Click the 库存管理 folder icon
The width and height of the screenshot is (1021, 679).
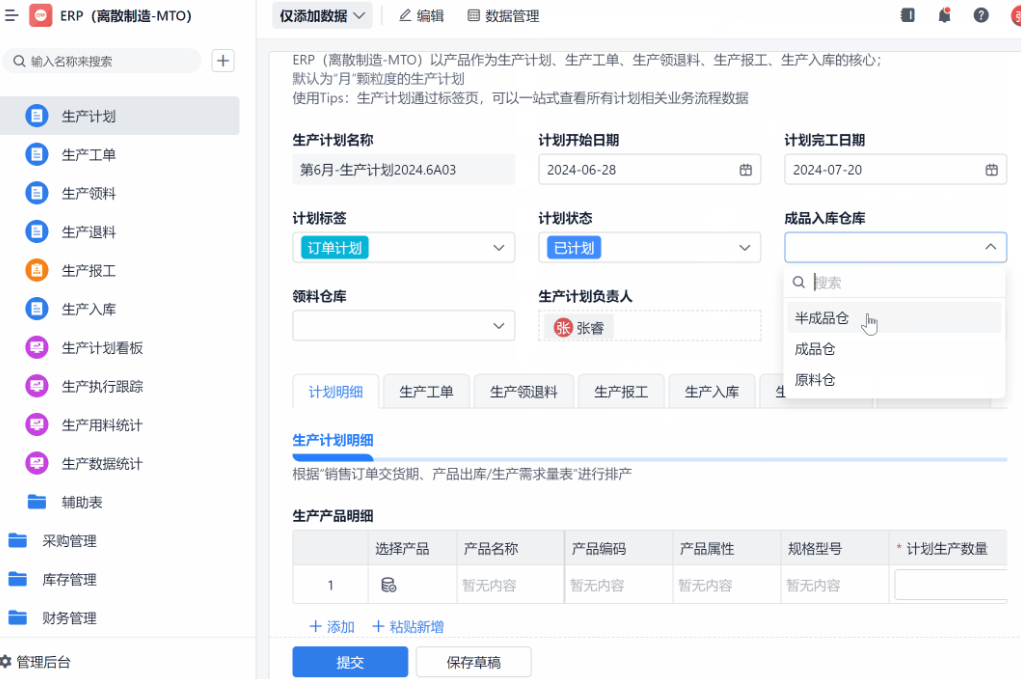(18, 579)
